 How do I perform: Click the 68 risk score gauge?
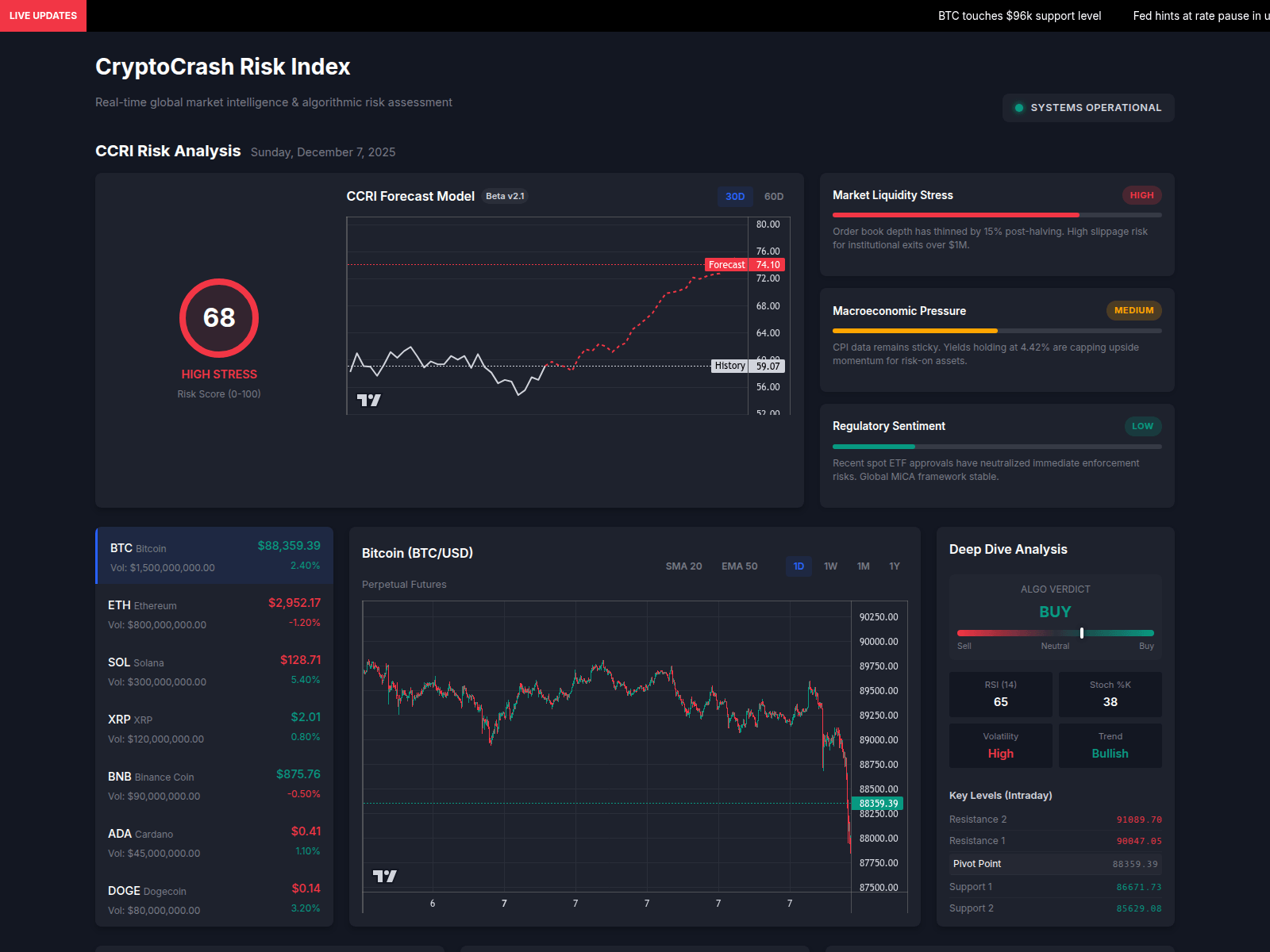219,318
